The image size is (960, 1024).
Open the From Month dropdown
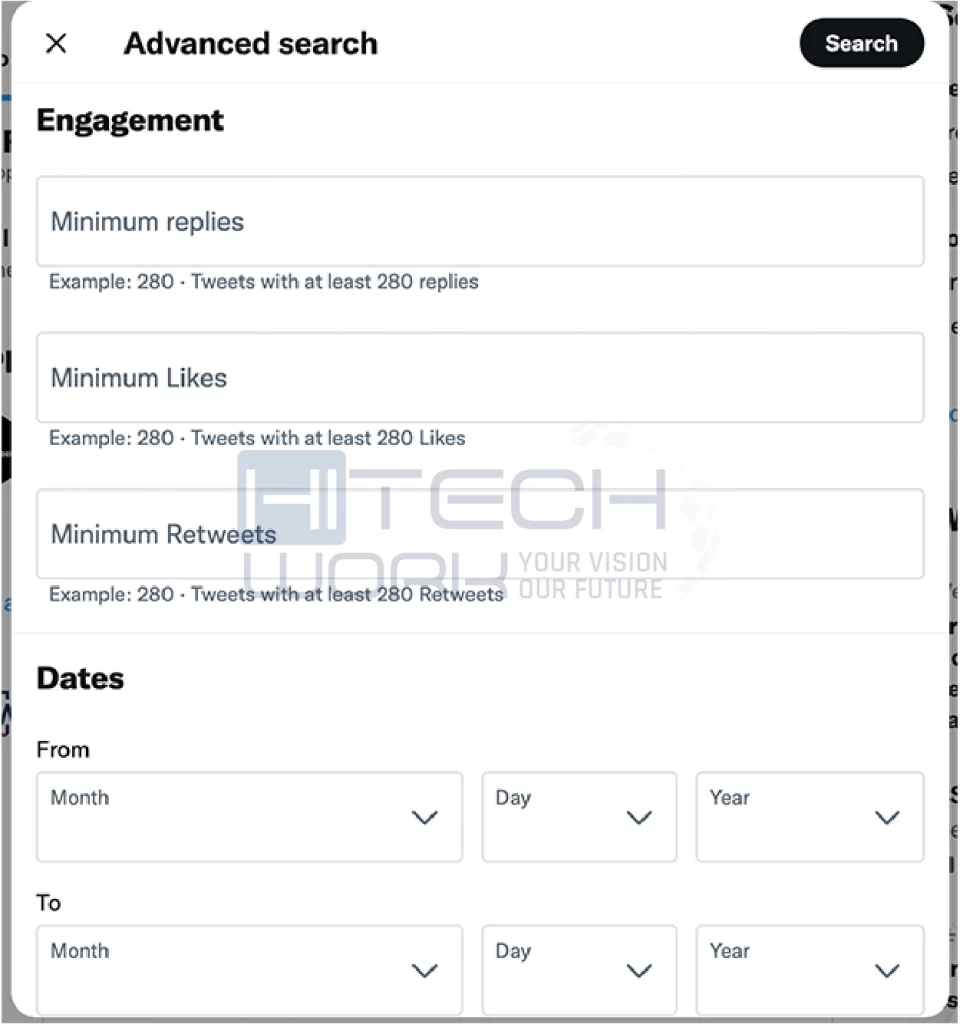[249, 816]
